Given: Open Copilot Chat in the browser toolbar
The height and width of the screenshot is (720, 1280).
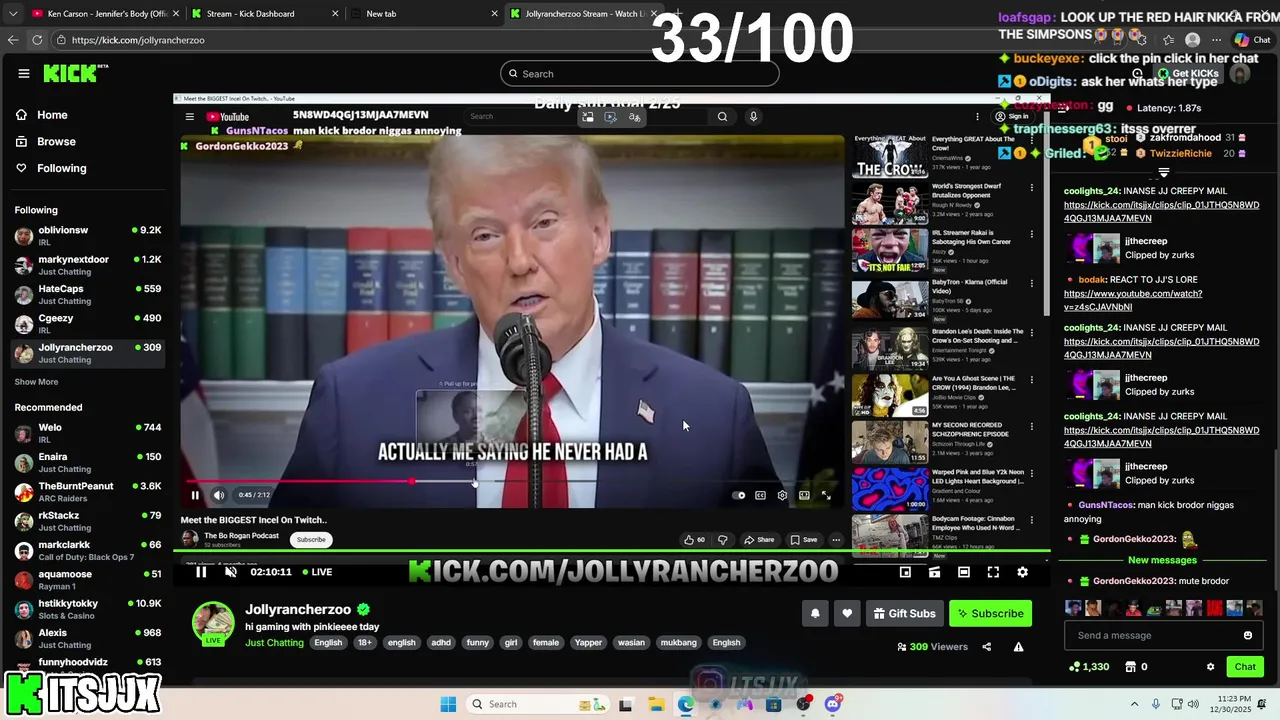Looking at the screenshot, I should click(1251, 40).
